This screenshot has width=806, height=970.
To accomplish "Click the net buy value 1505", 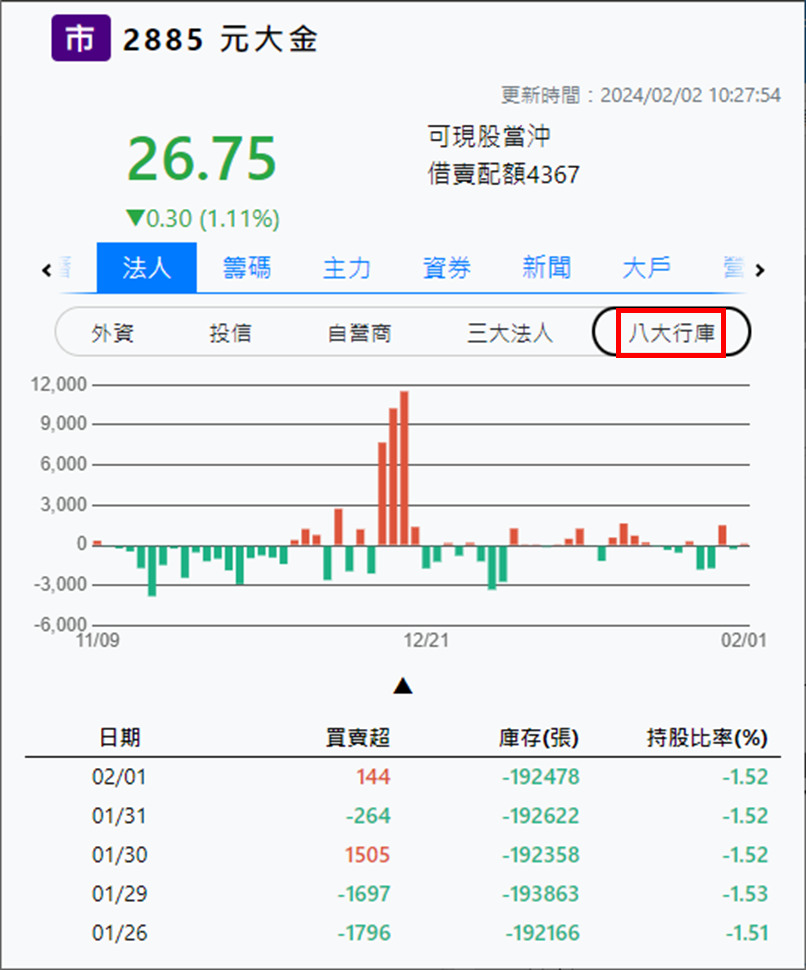I will point(367,855).
